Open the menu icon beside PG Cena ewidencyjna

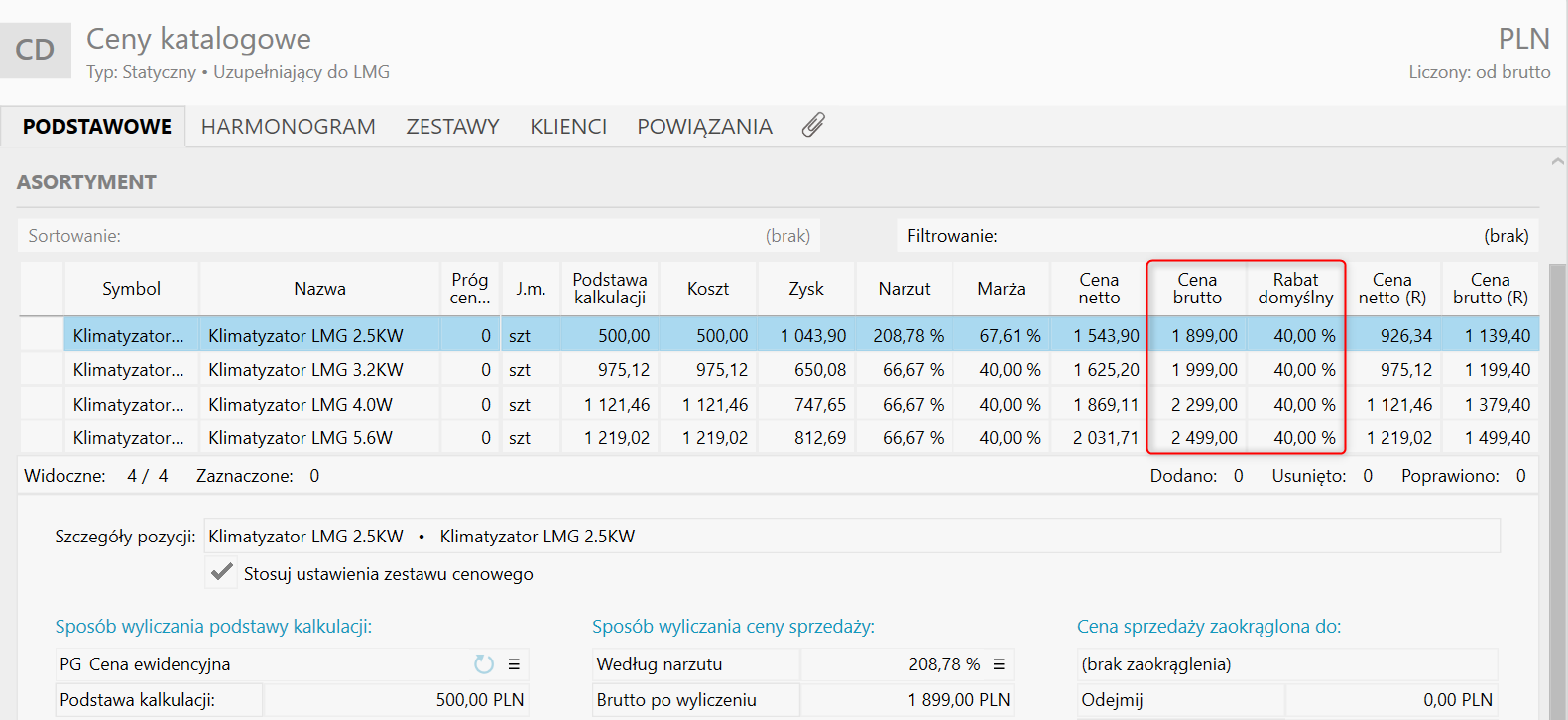point(514,664)
